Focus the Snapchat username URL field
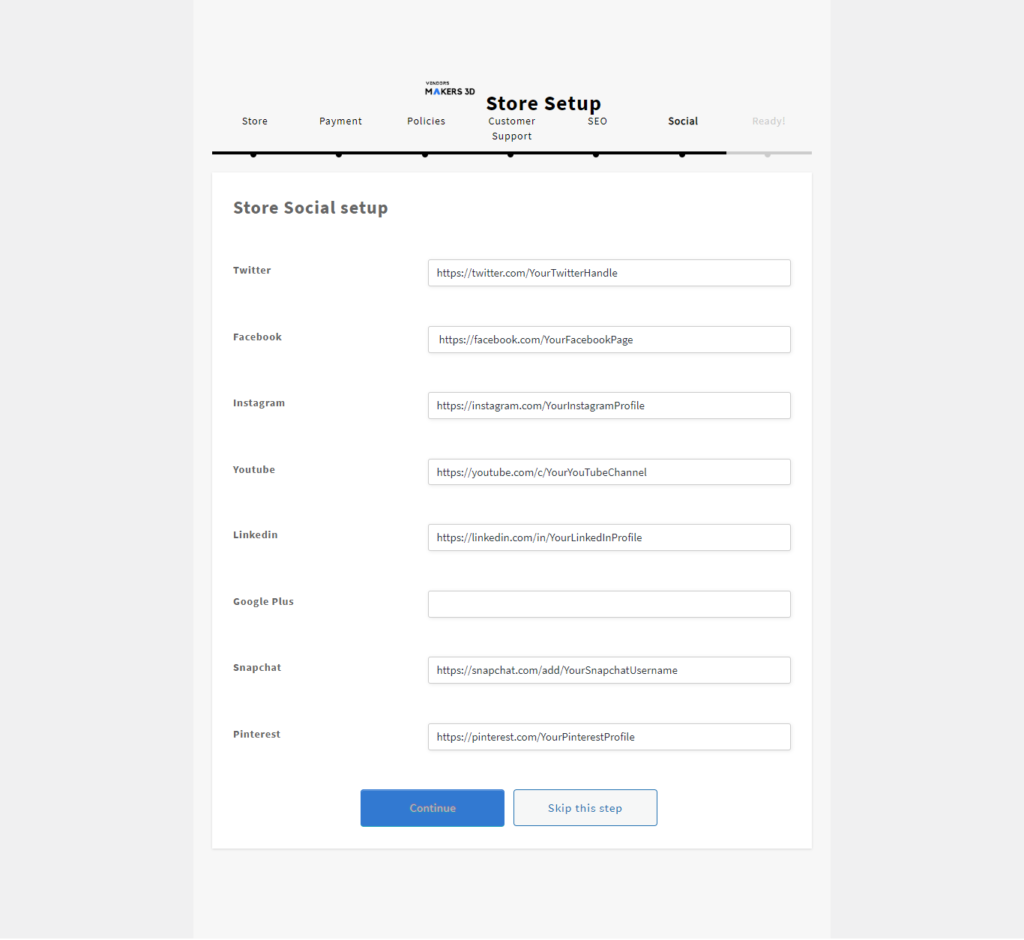This screenshot has height=940, width=1024. point(609,670)
